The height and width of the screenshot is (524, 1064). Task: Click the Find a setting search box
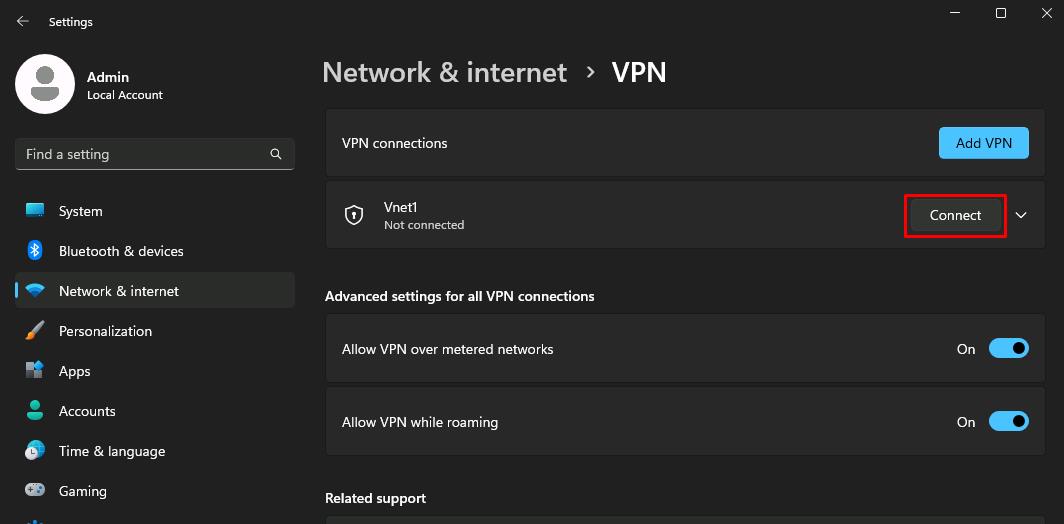coord(140,154)
